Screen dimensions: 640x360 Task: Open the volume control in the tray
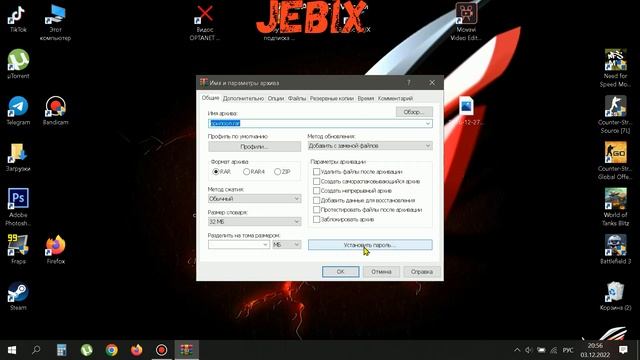tap(529, 350)
